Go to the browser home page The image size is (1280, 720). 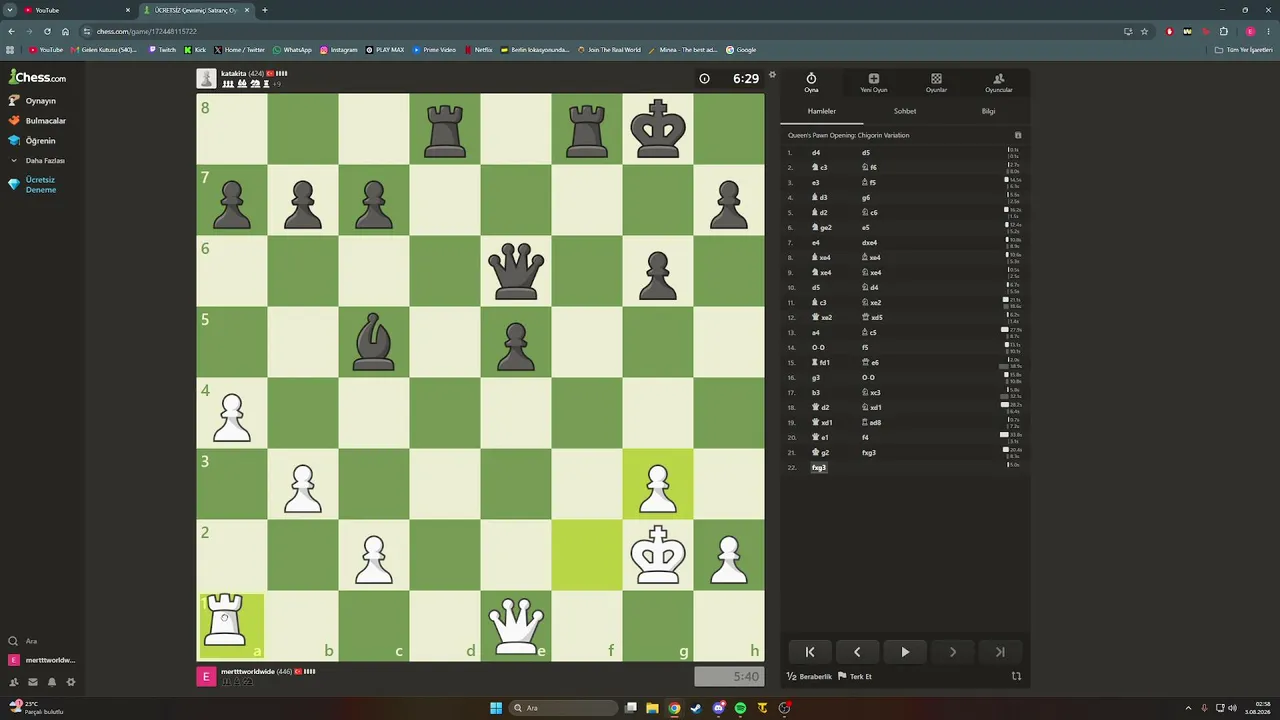(x=65, y=31)
